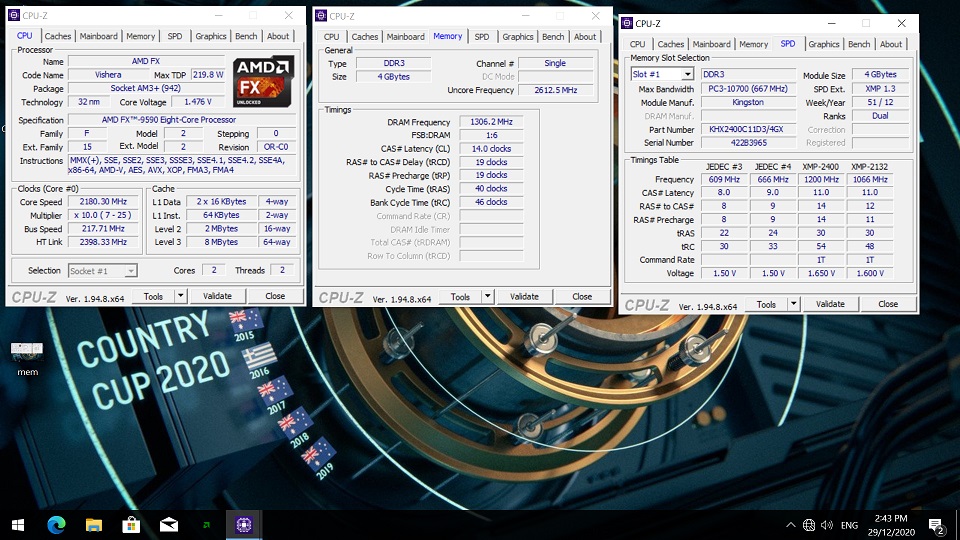This screenshot has width=960, height=540.
Task: Click Validate button in Memory window
Action: click(524, 296)
